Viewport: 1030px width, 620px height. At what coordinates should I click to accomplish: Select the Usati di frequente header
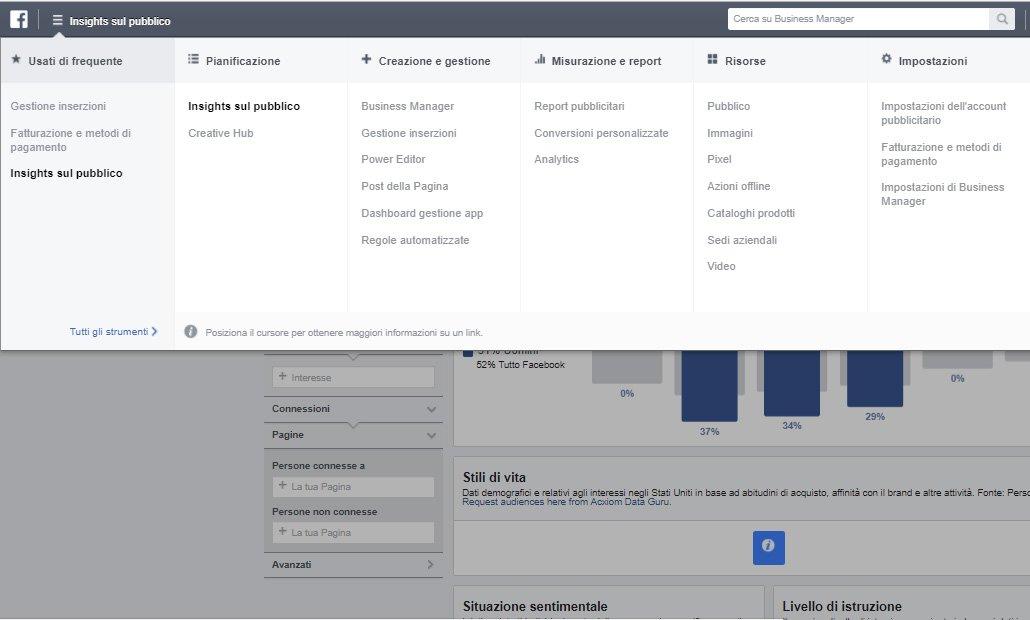87,60
